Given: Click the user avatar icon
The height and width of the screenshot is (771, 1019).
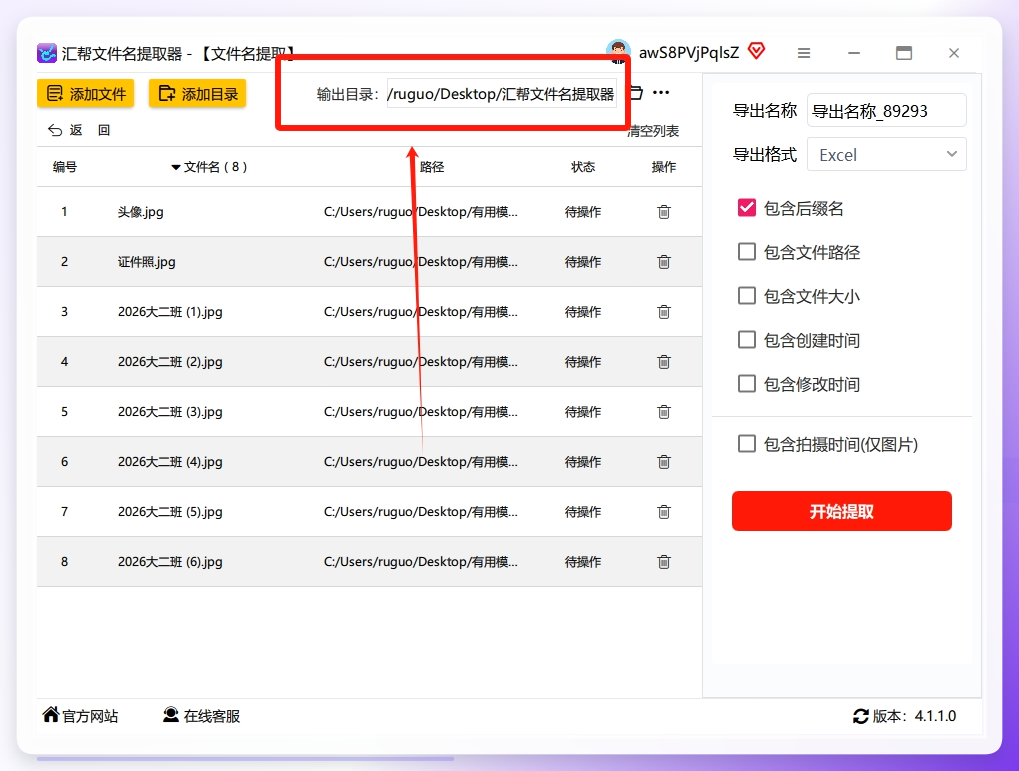Looking at the screenshot, I should (x=618, y=52).
